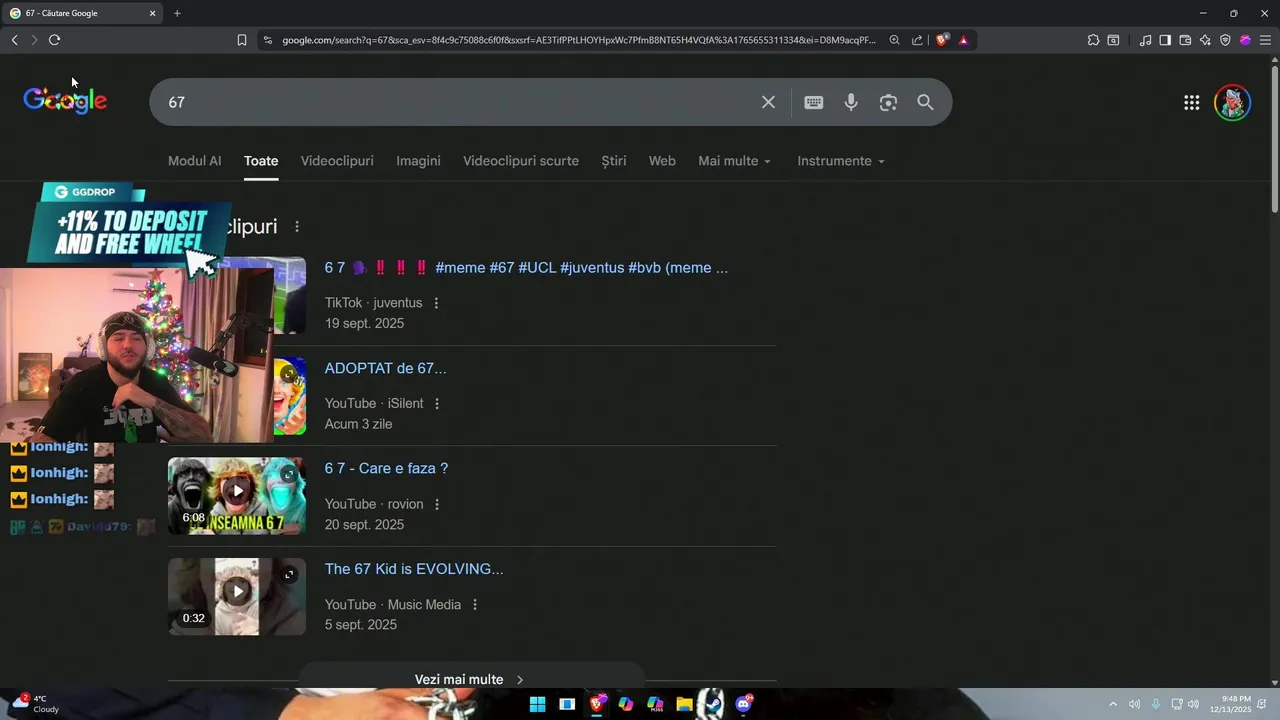Open the weather widget showing 4°C Cloudy
Viewport: 1280px width, 720px height.
36,704
